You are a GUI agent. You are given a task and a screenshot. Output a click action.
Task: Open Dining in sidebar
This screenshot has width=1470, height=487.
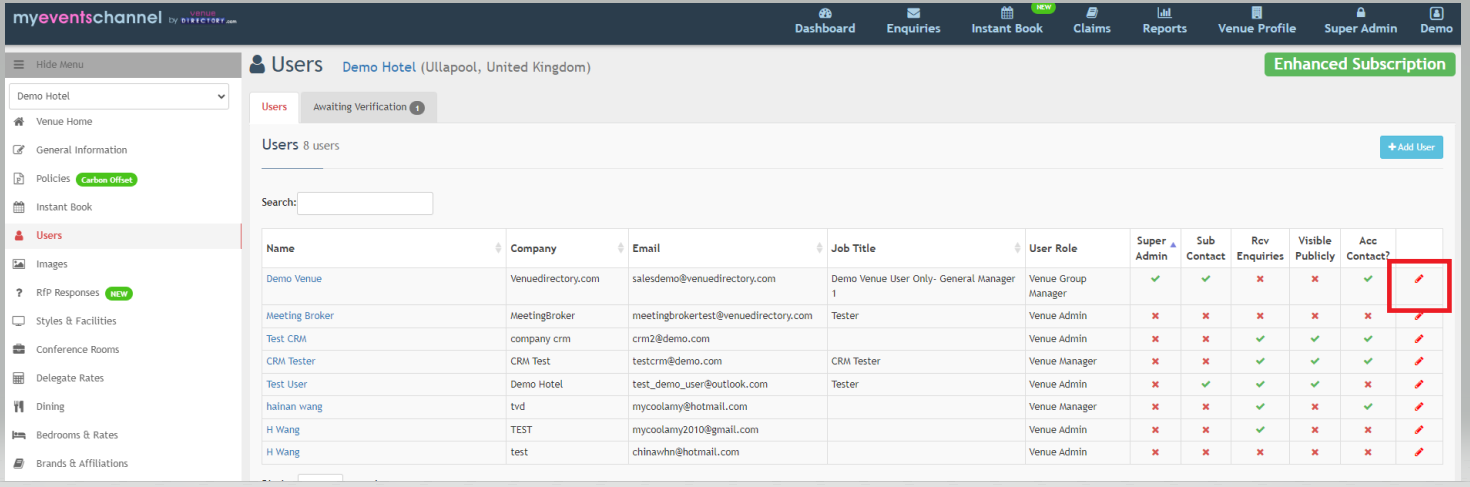(x=50, y=406)
